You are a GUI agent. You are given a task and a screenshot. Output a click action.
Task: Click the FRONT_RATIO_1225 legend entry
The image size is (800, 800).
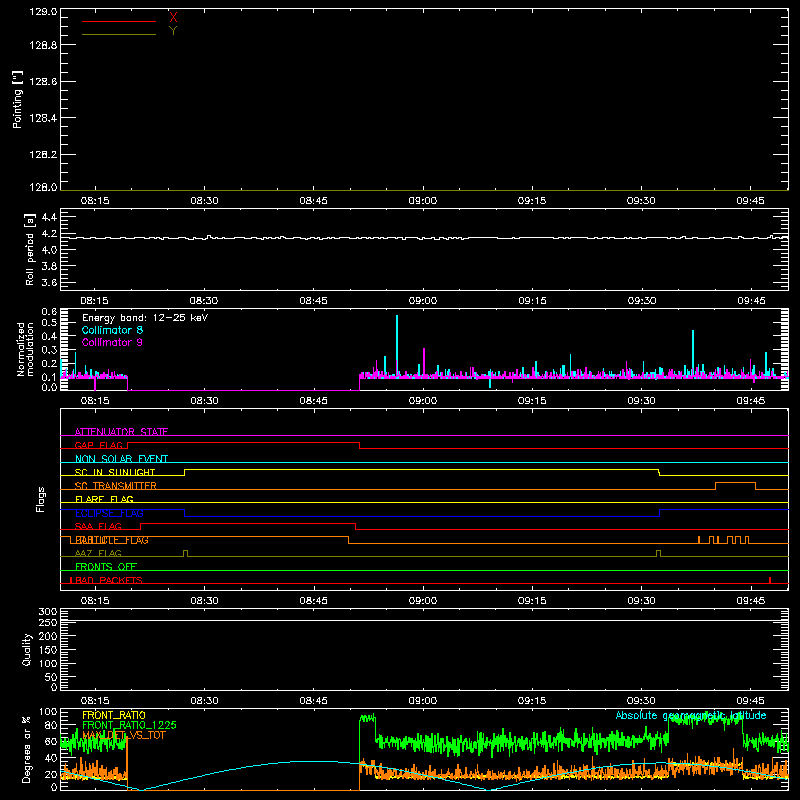pos(130,725)
